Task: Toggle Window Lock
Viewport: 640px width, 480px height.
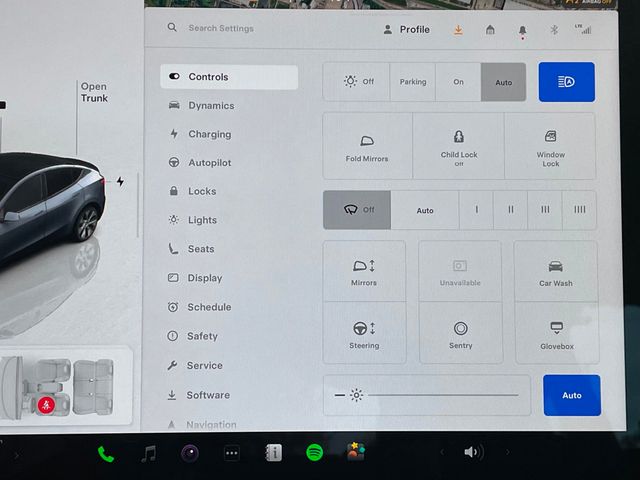Action: 550,146
